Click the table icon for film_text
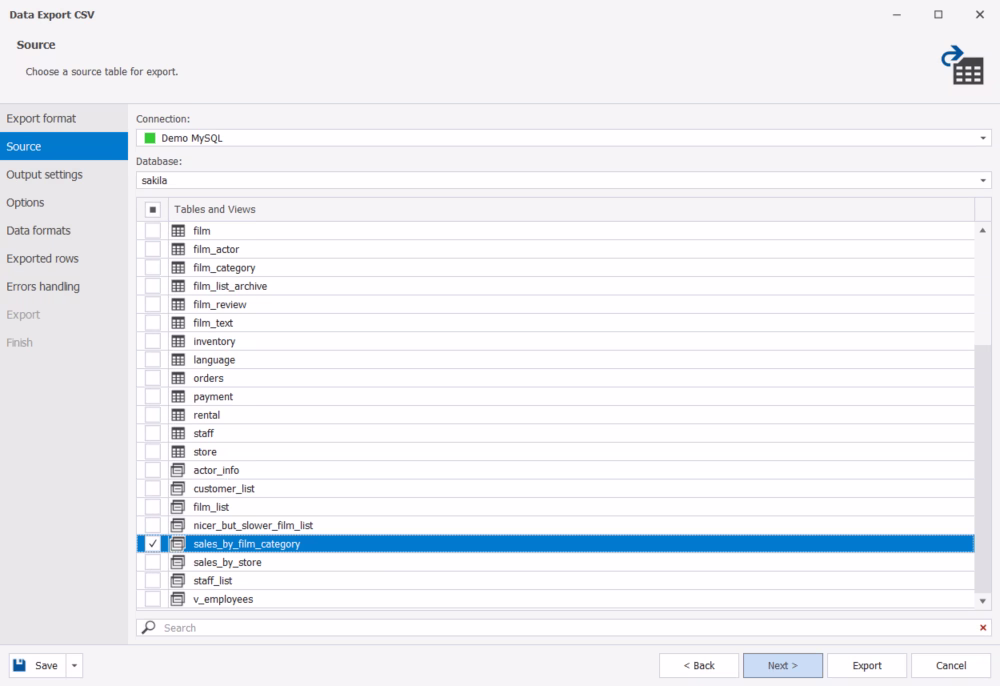This screenshot has height=686, width=1000. (x=178, y=323)
